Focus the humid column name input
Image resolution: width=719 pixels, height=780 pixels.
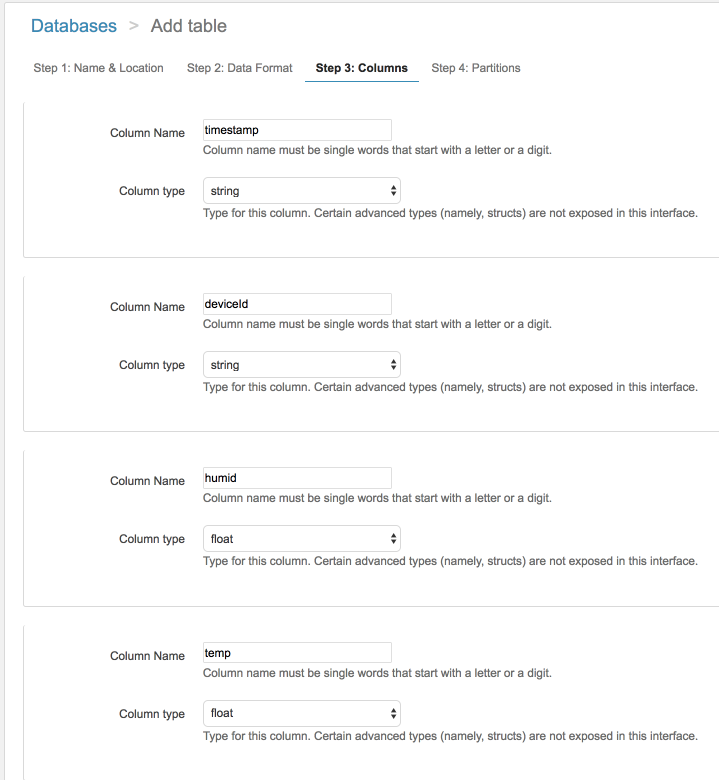pos(297,478)
